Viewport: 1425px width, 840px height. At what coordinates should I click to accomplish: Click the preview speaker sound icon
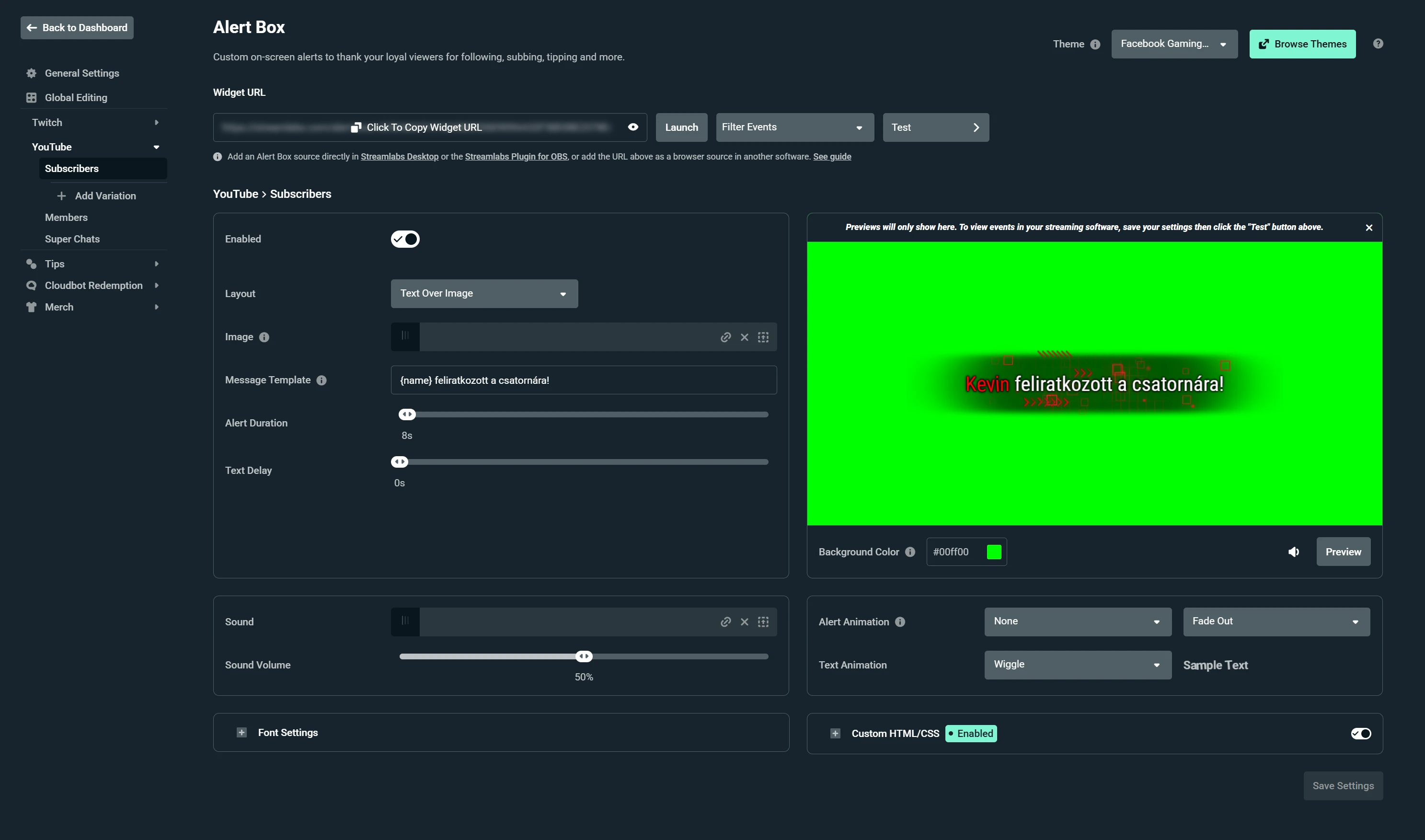1294,552
